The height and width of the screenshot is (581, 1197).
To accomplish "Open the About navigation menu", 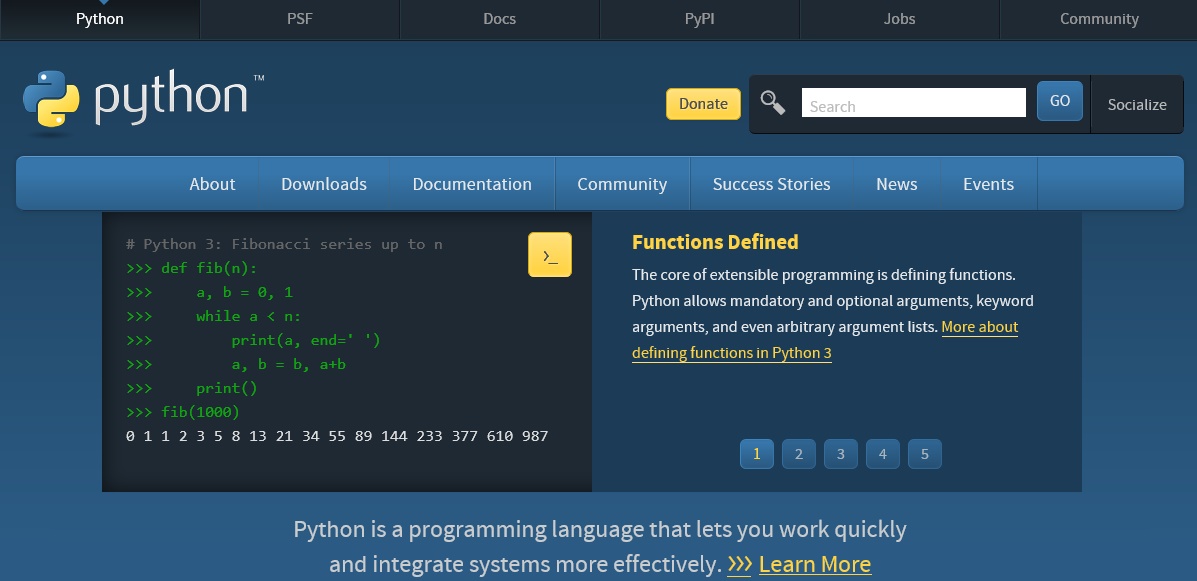I will (x=212, y=184).
